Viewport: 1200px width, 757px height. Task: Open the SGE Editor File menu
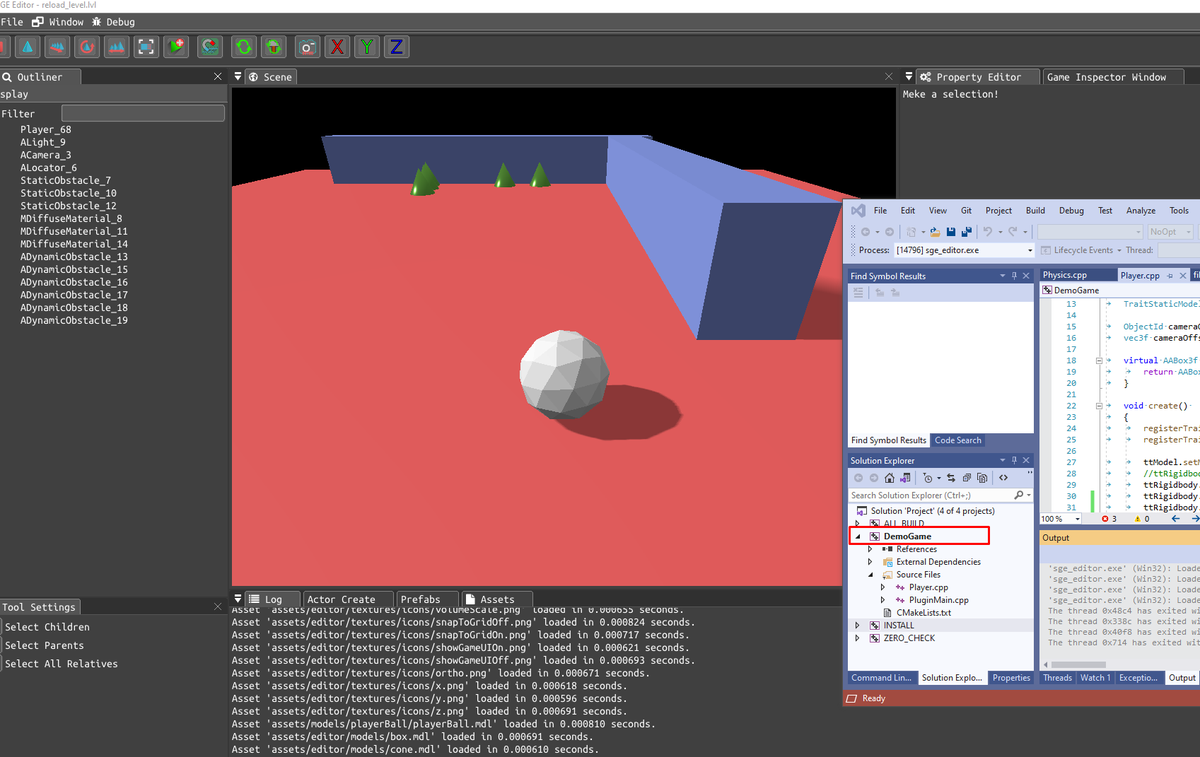tap(12, 22)
